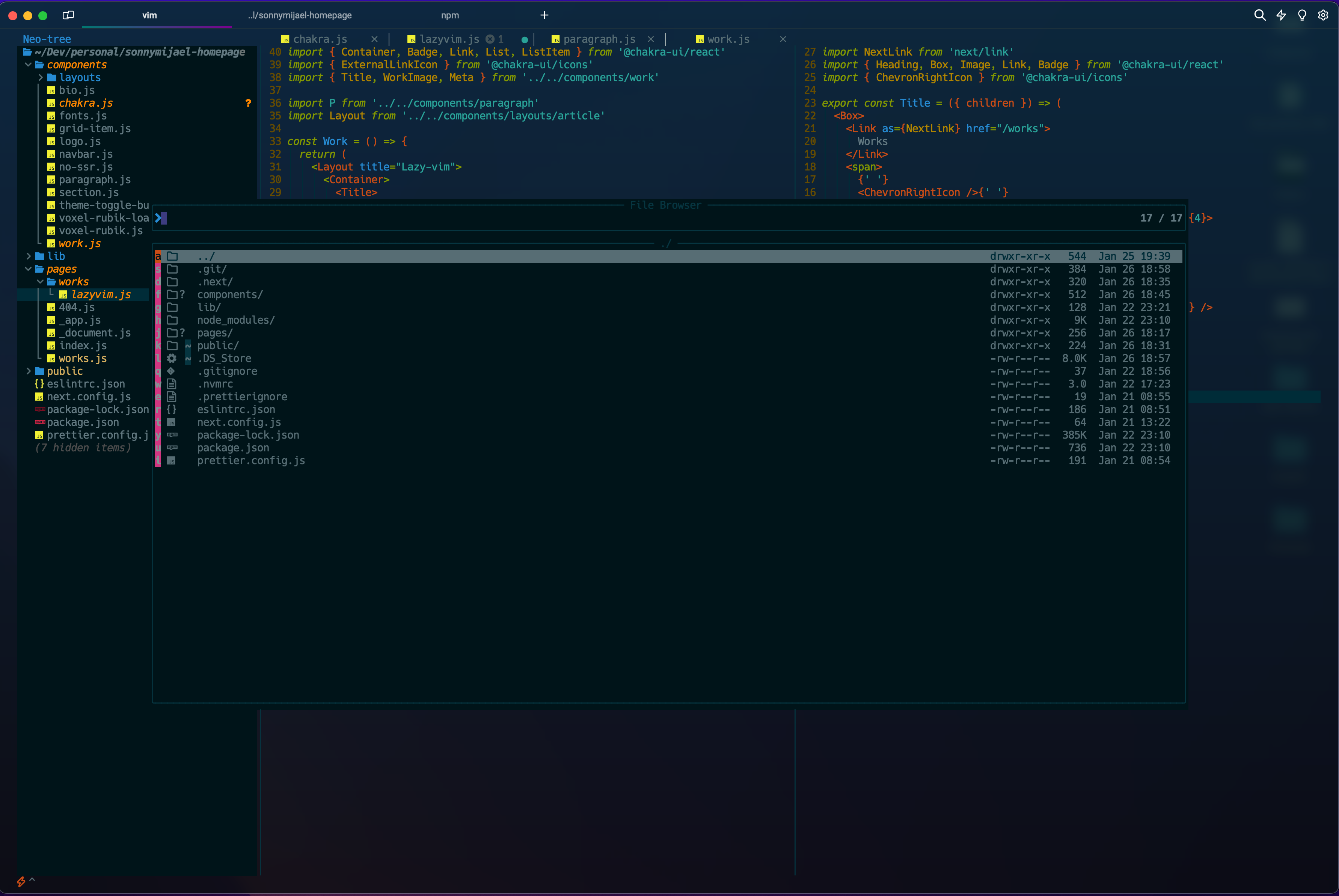
Task: Click the prettier.config.js JS icon in File Browser
Action: pos(171,460)
